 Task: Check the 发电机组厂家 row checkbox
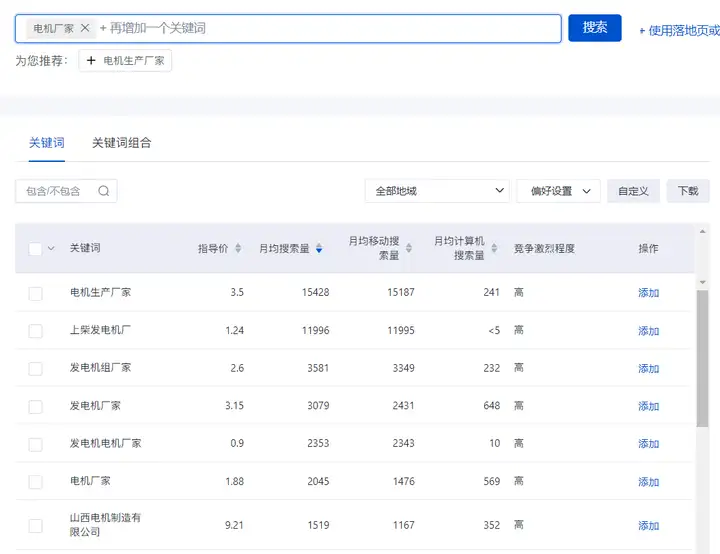coord(35,369)
